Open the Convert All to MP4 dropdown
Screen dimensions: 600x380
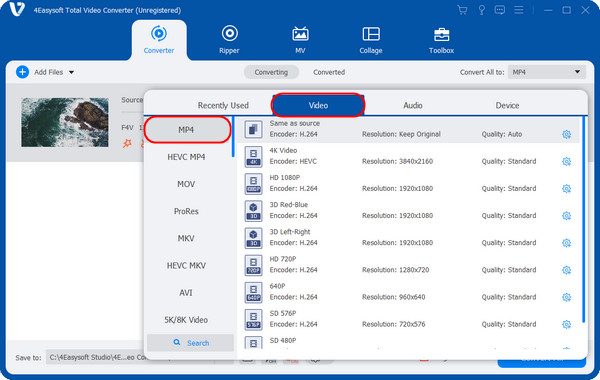pyautogui.click(x=546, y=72)
